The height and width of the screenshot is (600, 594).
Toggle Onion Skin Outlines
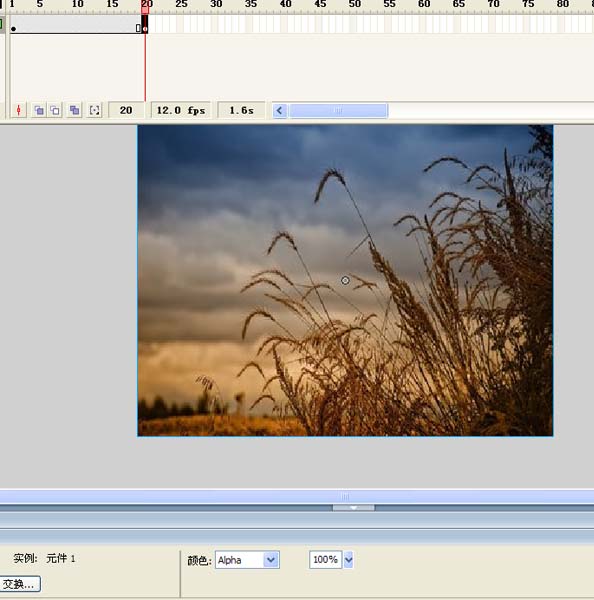coord(55,111)
